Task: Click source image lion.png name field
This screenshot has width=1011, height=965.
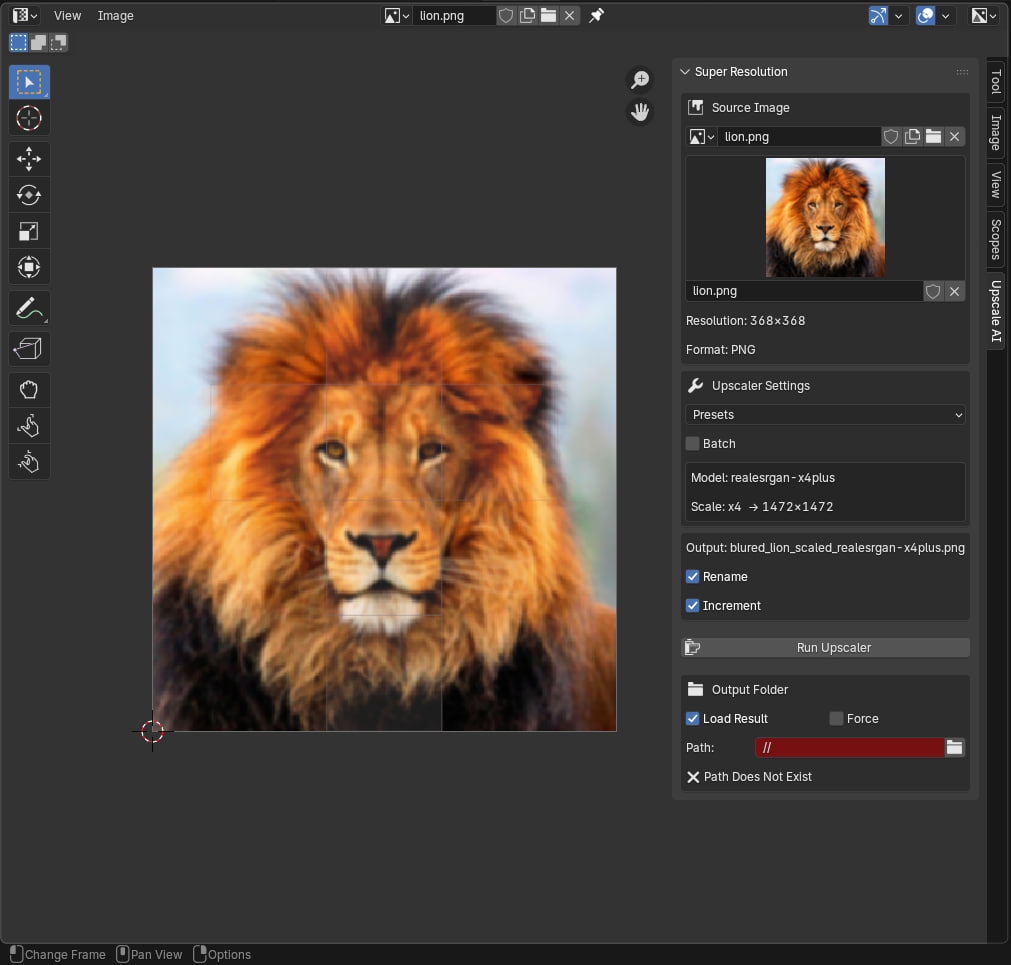Action: 799,137
